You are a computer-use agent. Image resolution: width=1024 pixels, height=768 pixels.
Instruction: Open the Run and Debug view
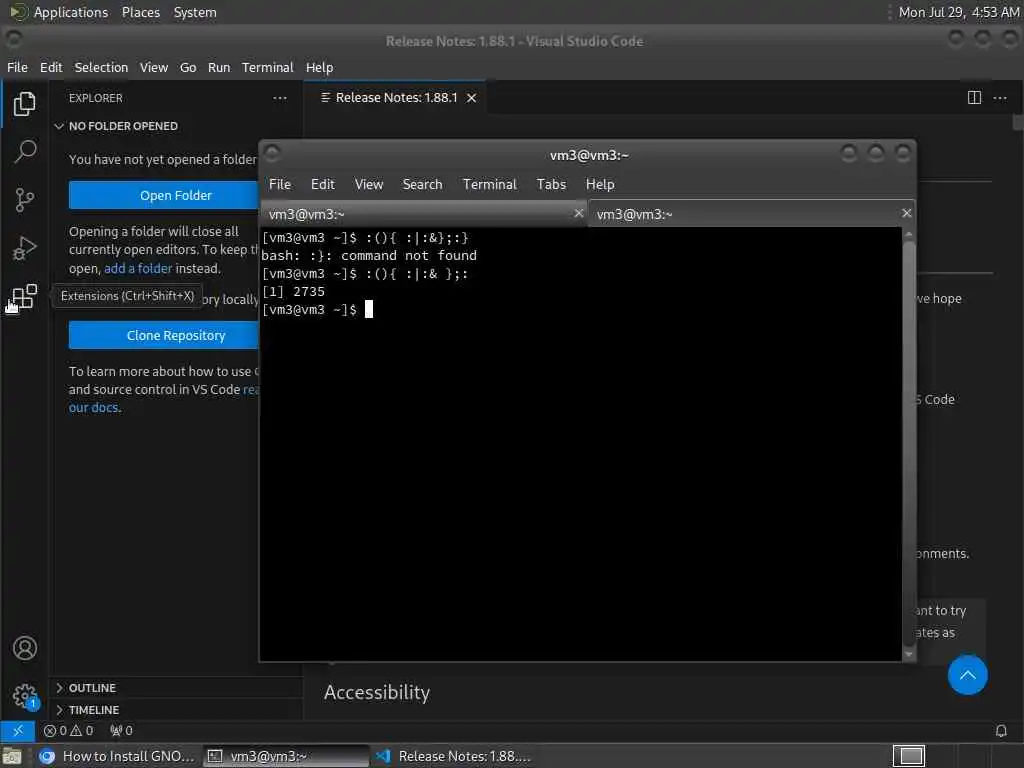(24, 248)
